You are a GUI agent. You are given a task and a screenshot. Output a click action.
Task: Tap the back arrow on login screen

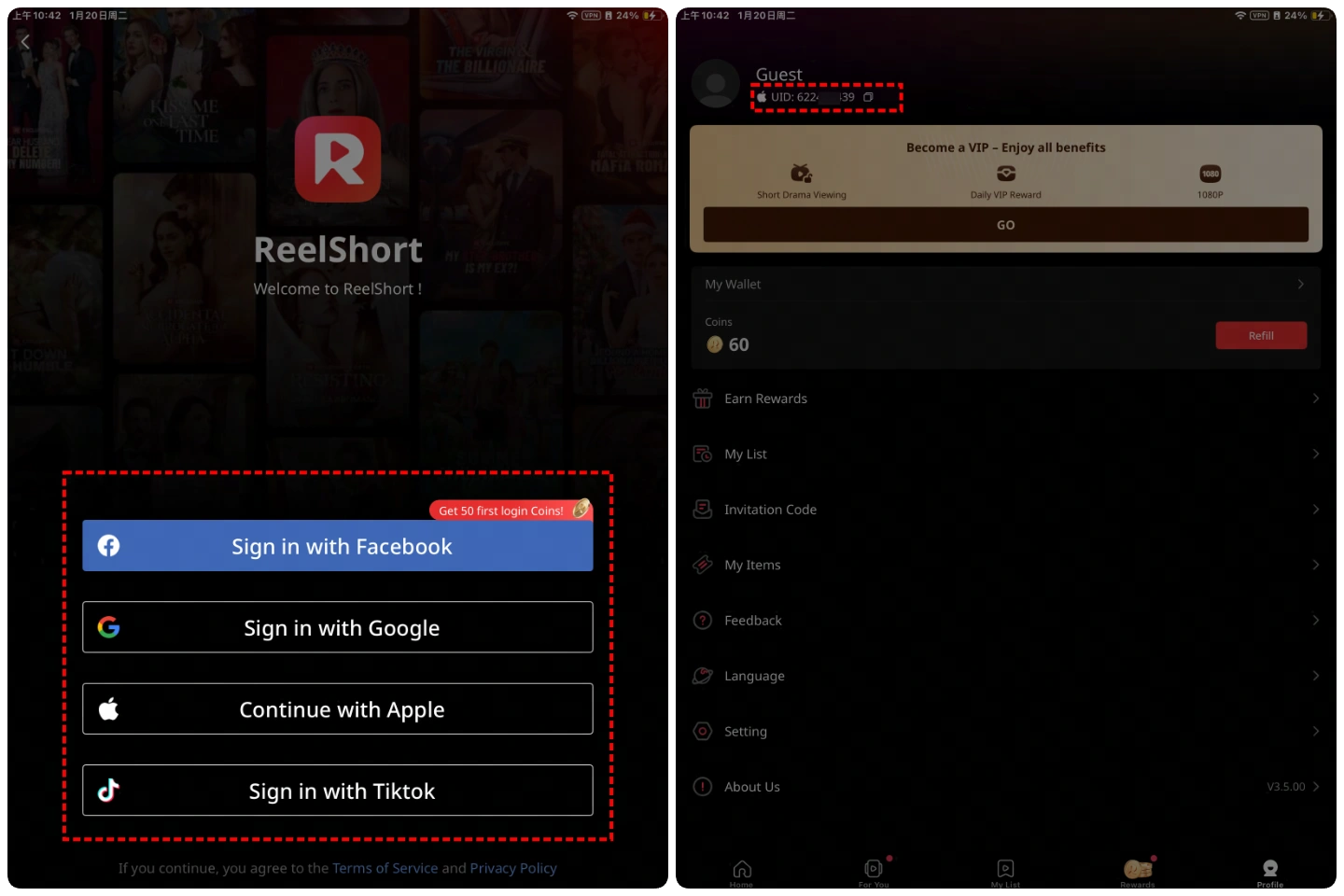point(25,42)
